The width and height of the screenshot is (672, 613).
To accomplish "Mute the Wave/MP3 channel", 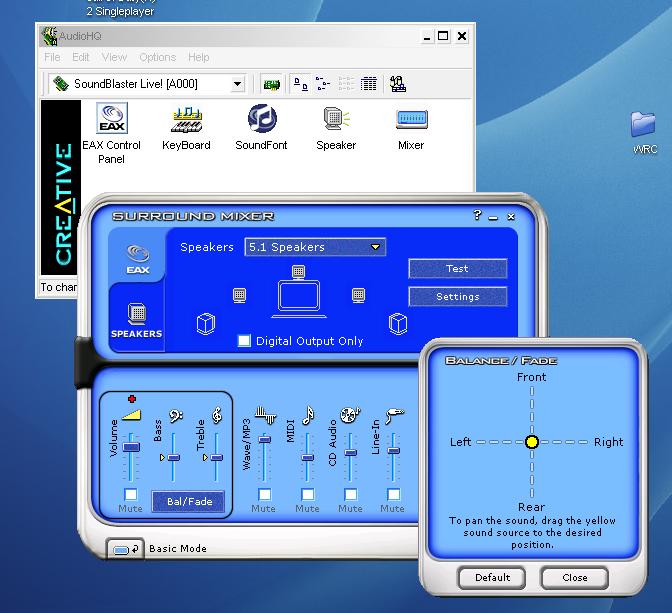I will pos(264,494).
